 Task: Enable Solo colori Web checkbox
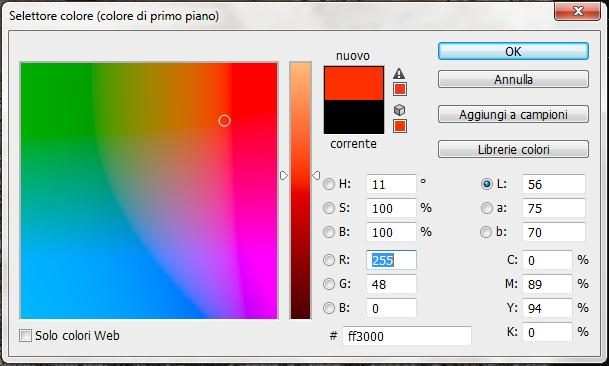pyautogui.click(x=25, y=335)
